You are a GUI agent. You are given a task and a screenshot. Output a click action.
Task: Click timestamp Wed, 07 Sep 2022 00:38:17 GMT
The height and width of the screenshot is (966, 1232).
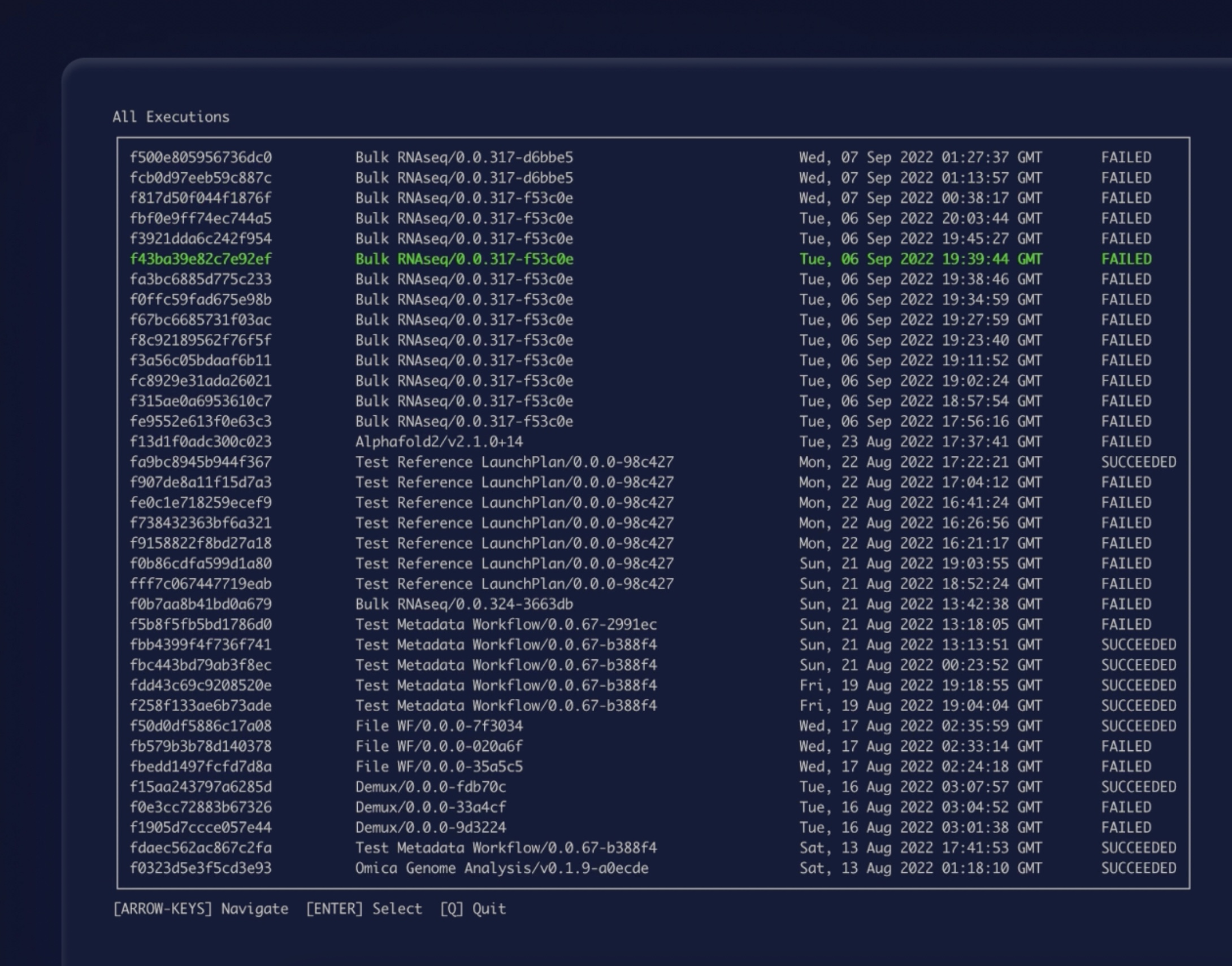tap(919, 198)
